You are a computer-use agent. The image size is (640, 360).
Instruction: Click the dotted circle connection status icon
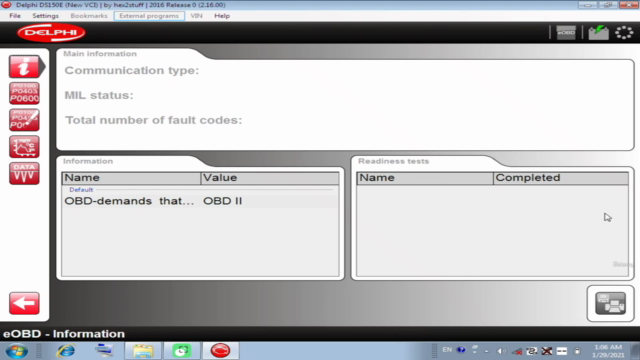[624, 33]
